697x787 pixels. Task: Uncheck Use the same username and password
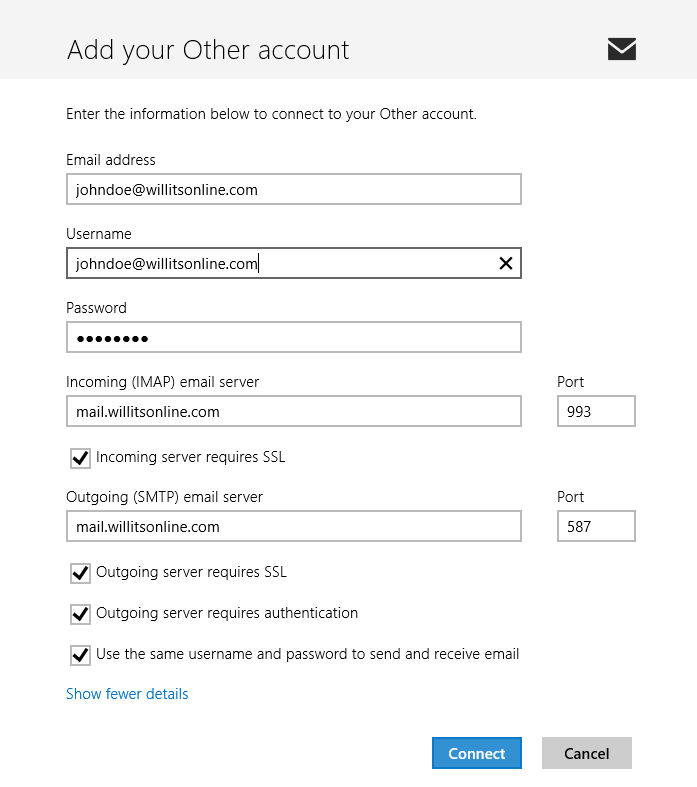pyautogui.click(x=80, y=655)
